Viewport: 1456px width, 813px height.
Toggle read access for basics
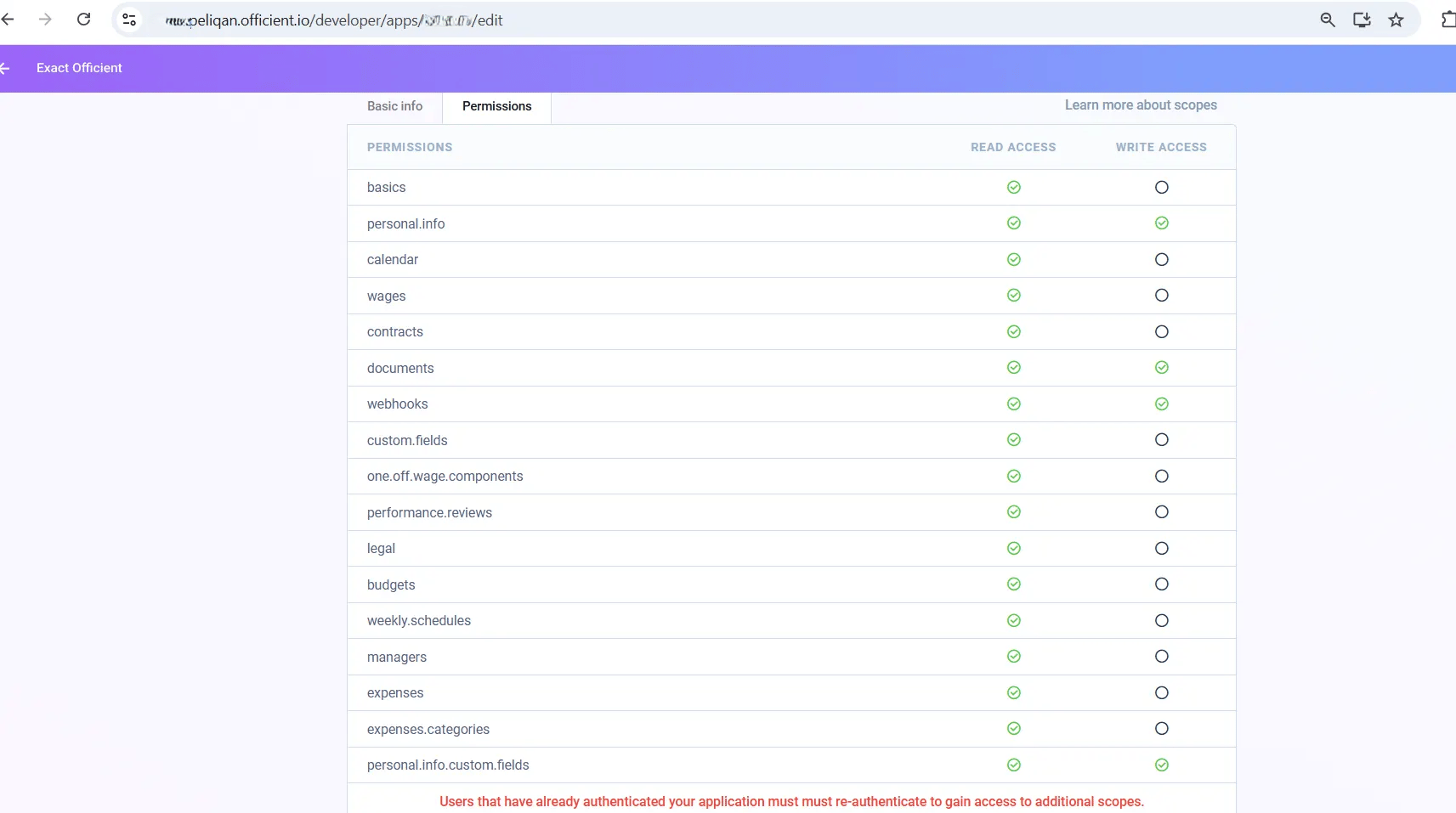pos(1013,187)
